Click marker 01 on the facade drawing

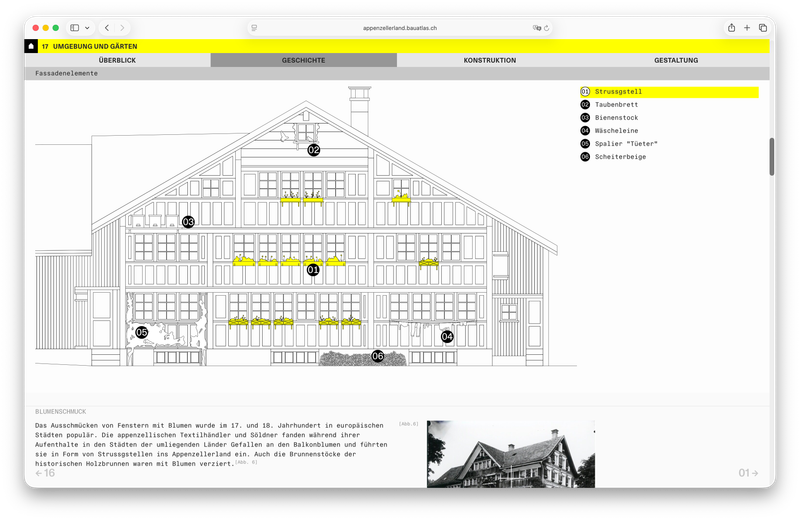pos(313,269)
